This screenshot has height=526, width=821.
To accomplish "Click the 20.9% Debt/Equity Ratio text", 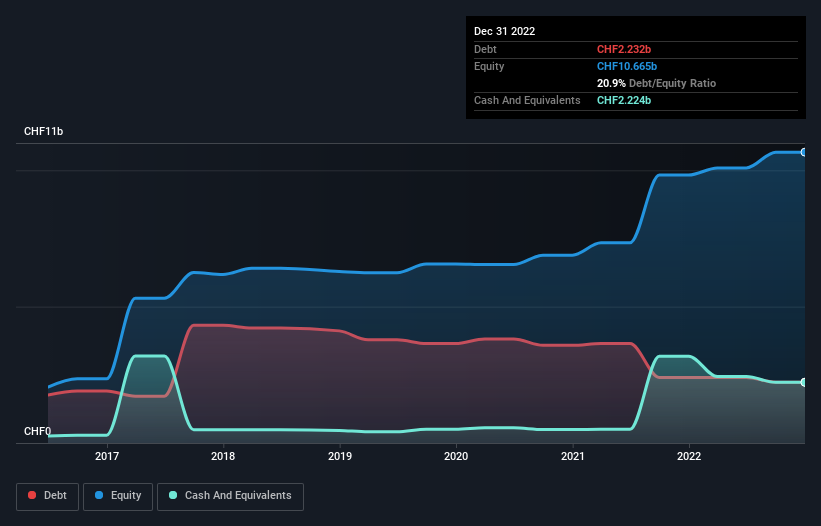I will pos(657,83).
